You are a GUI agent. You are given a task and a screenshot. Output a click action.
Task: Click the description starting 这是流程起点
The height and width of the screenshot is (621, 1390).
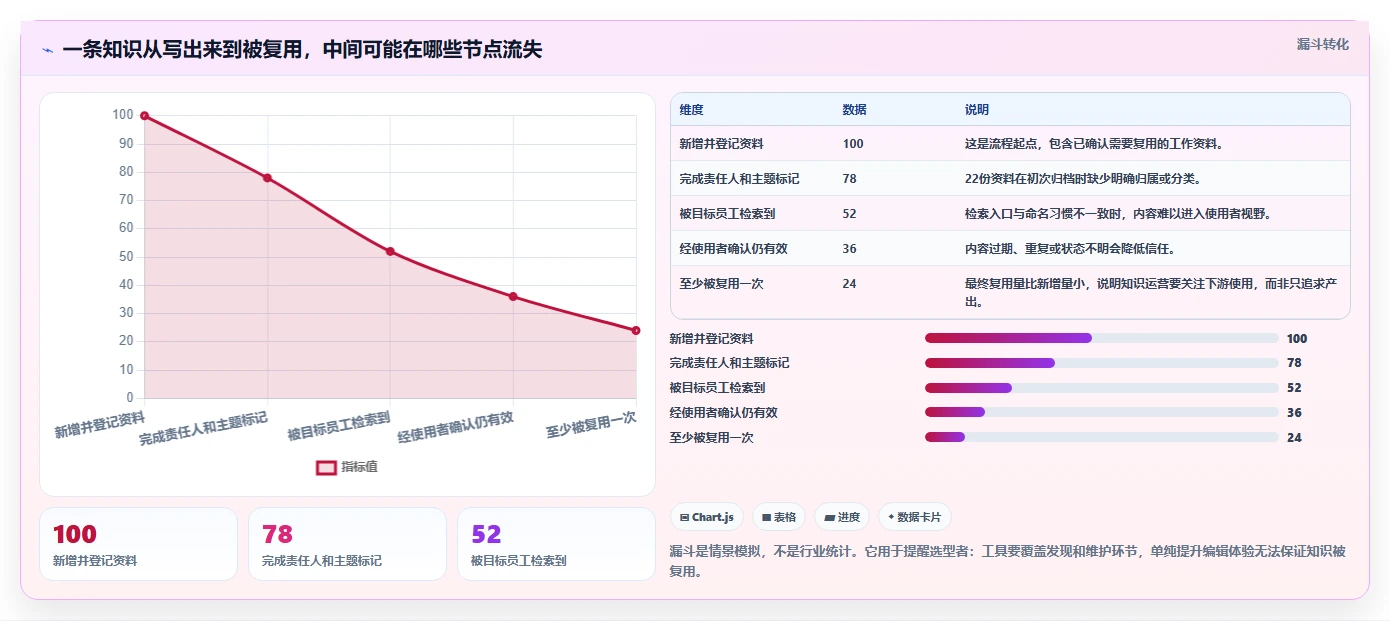(1093, 144)
